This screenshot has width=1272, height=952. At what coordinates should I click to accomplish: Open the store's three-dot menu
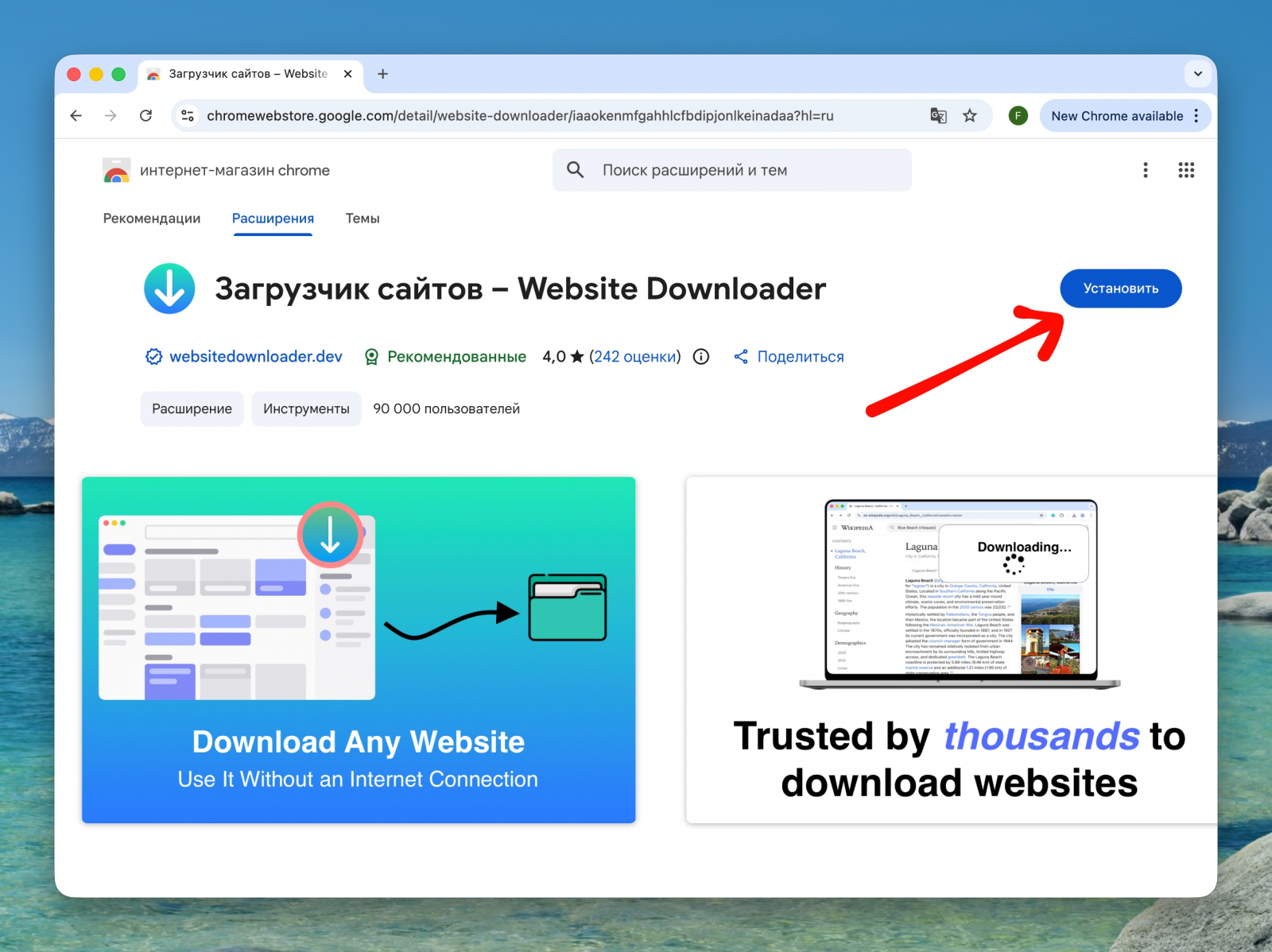pos(1146,170)
